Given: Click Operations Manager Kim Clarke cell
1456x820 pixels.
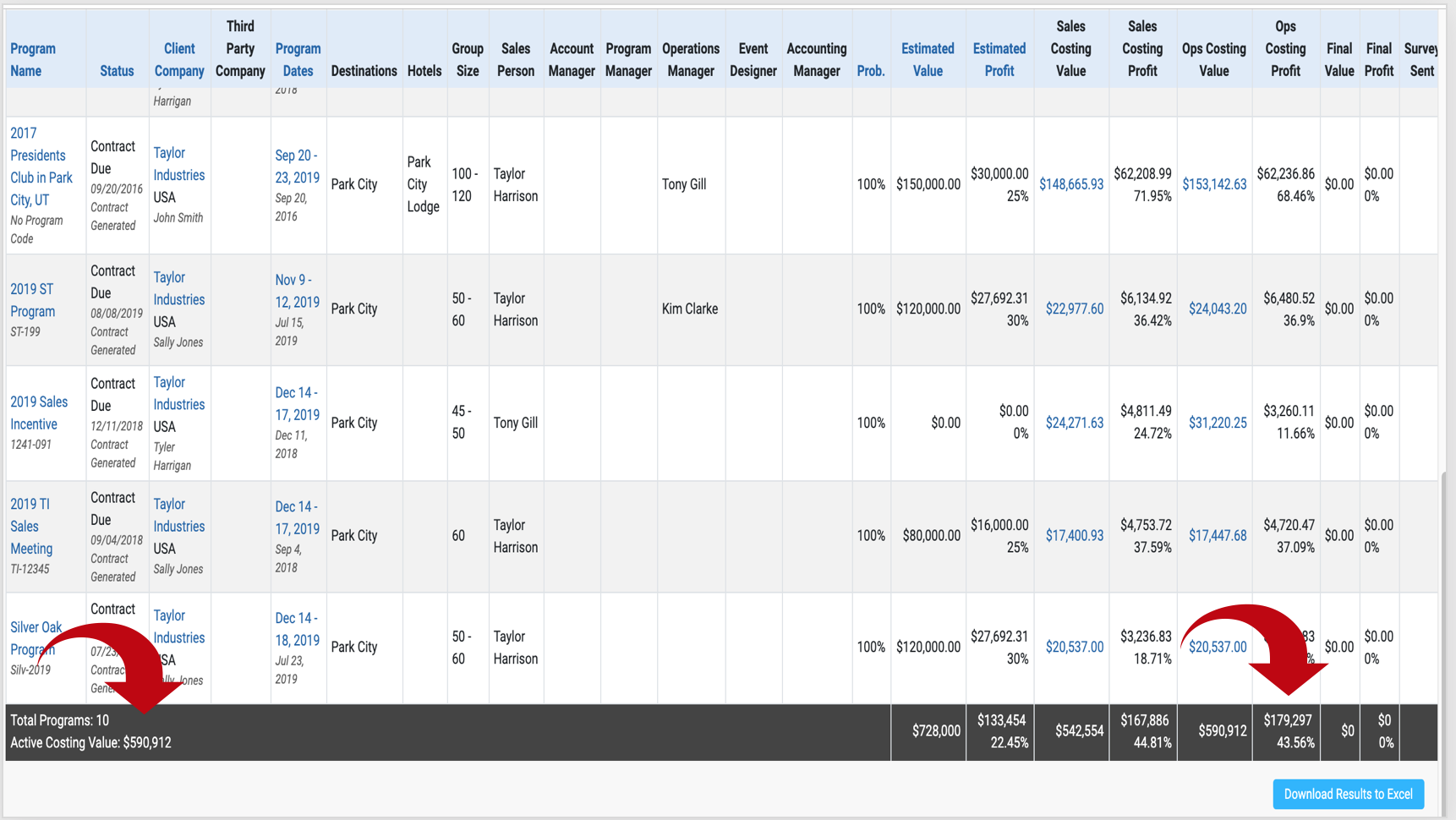Looking at the screenshot, I should (690, 309).
